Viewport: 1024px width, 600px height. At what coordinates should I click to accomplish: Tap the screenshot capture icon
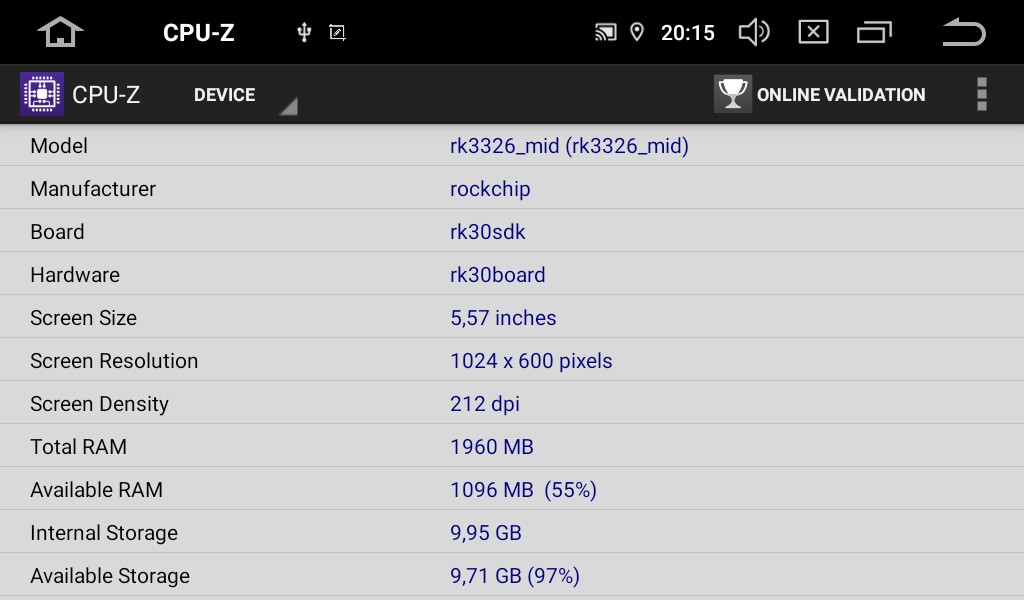337,32
